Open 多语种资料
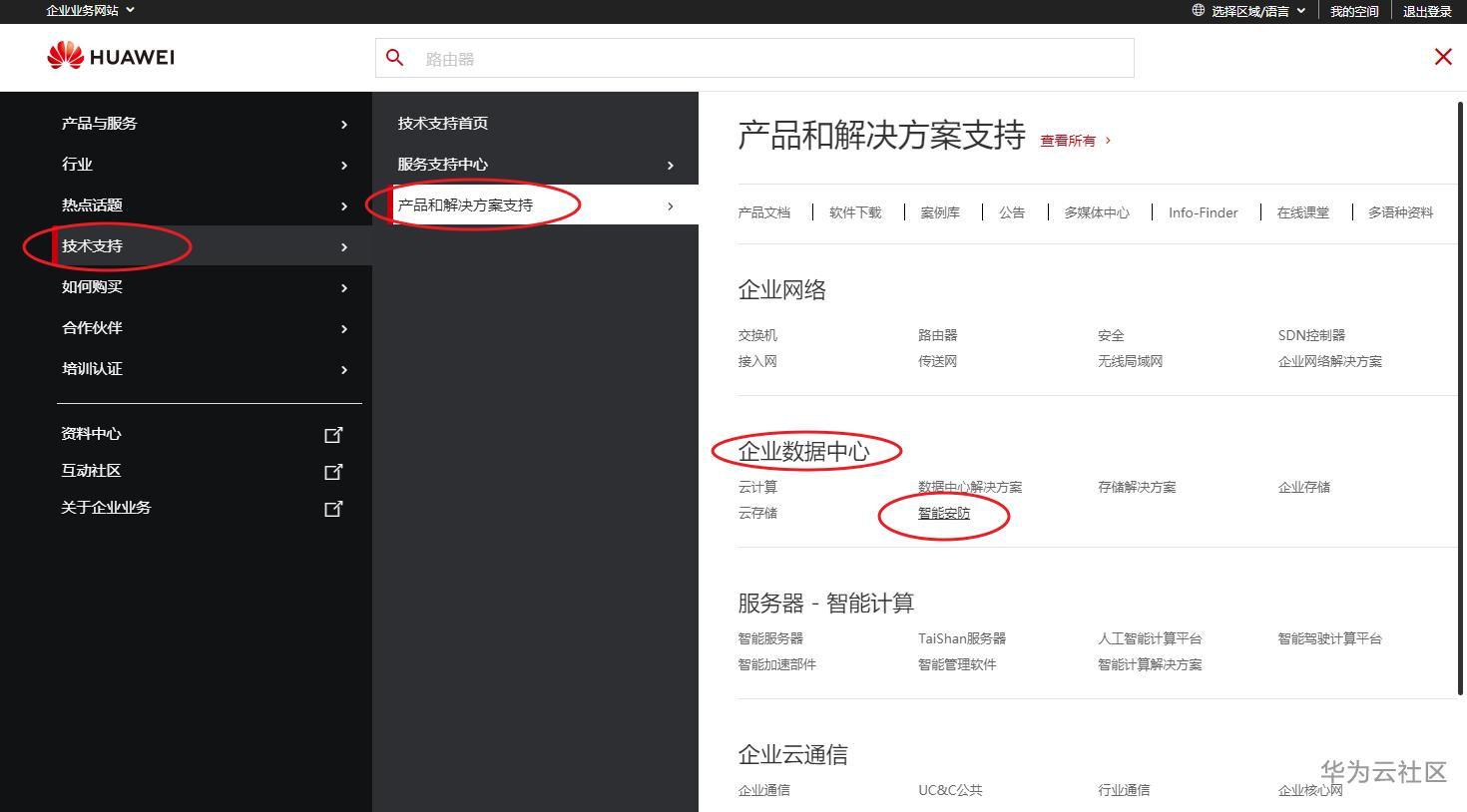Image resolution: width=1467 pixels, height=812 pixels. (x=1400, y=212)
